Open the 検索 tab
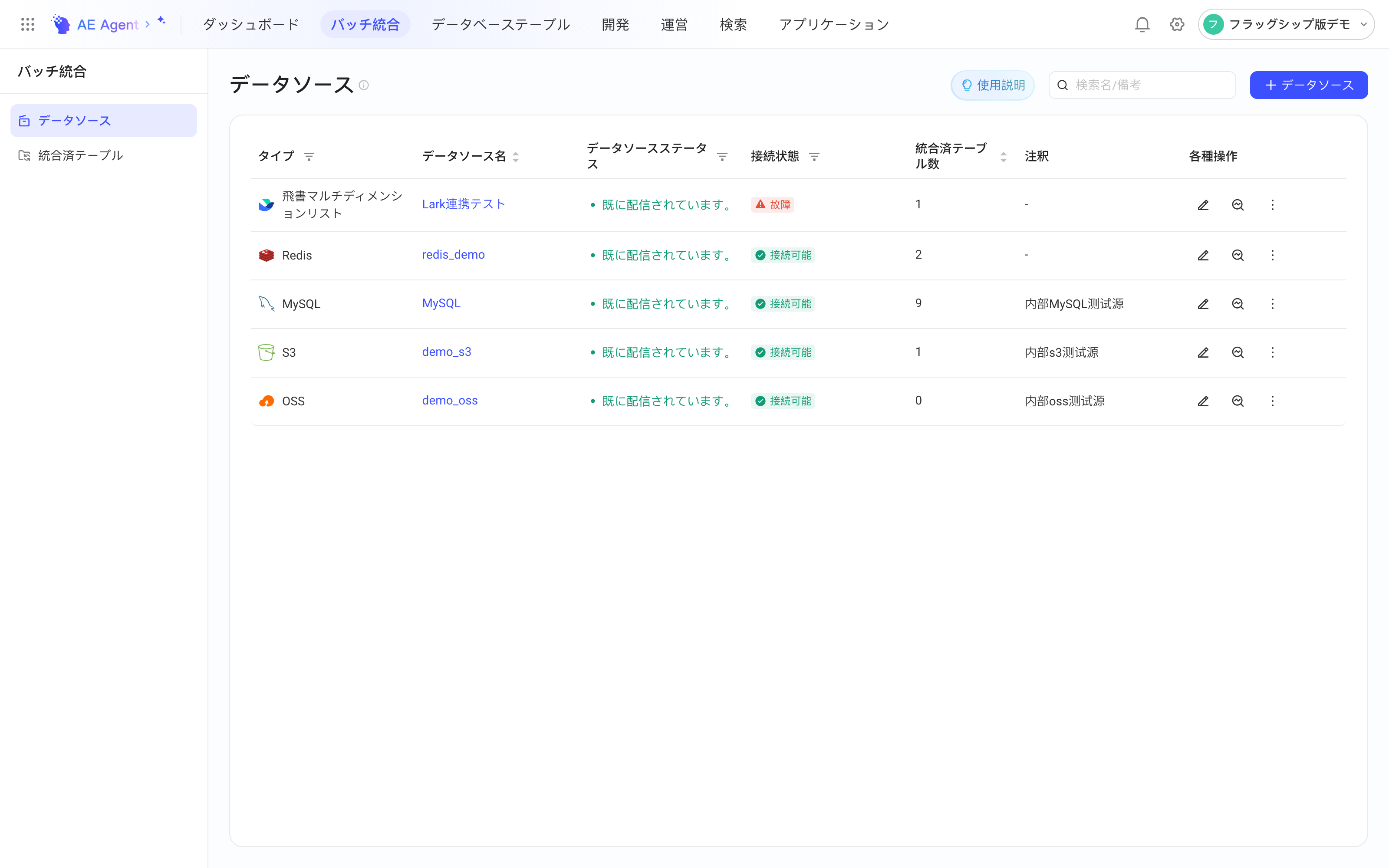Viewport: 1389px width, 868px height. (733, 25)
